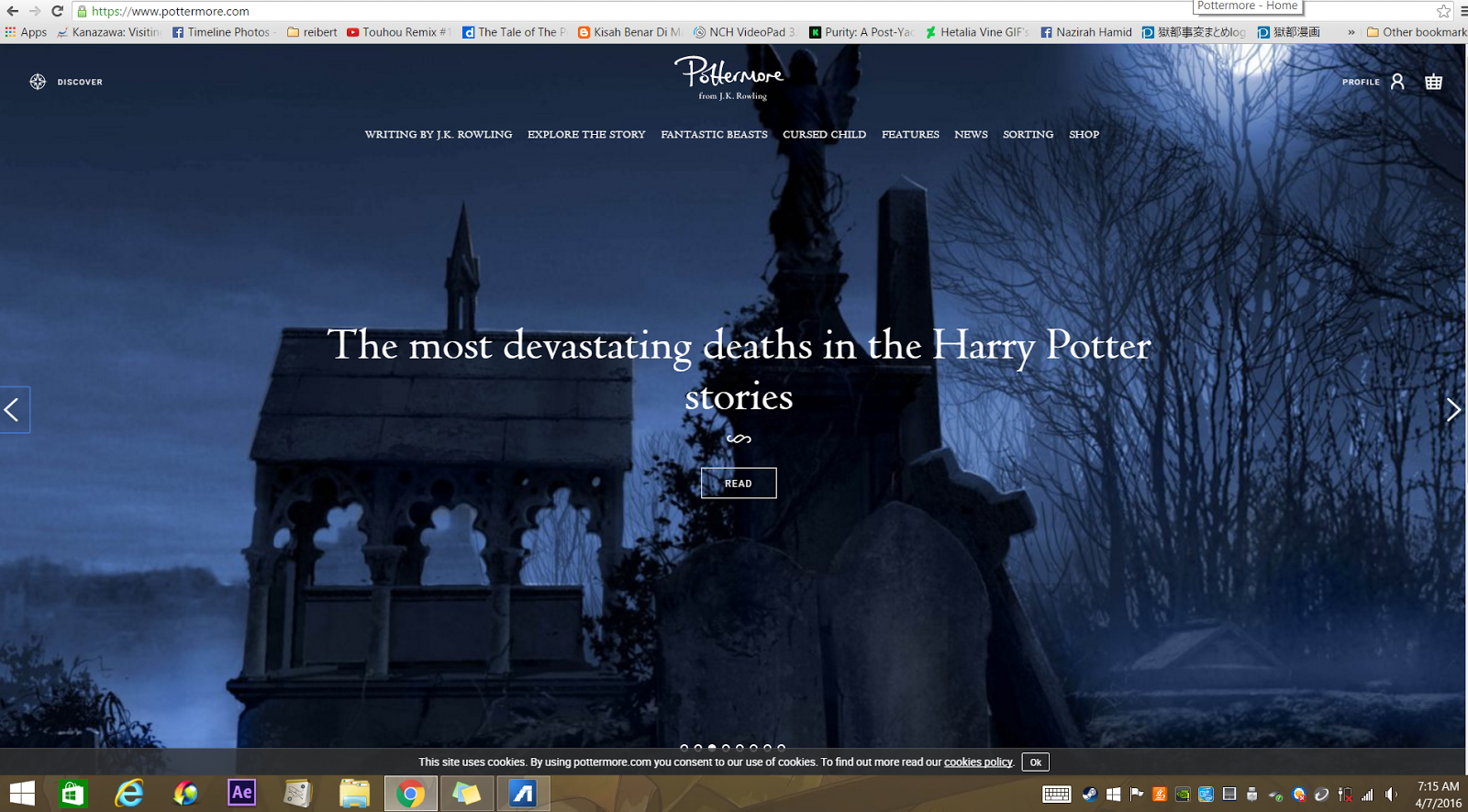Open Explore the Story menu
1468x812 pixels.
click(x=586, y=134)
